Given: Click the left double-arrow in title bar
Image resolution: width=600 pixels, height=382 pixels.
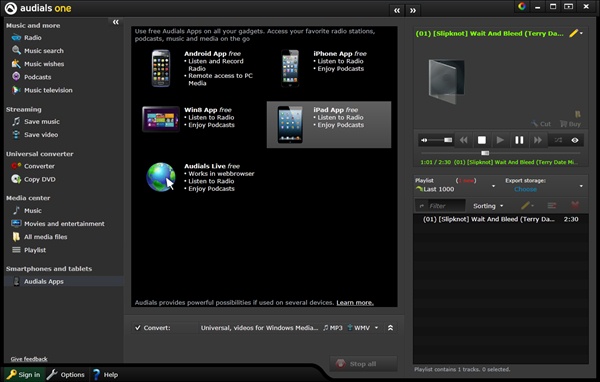Looking at the screenshot, I should tap(397, 10).
